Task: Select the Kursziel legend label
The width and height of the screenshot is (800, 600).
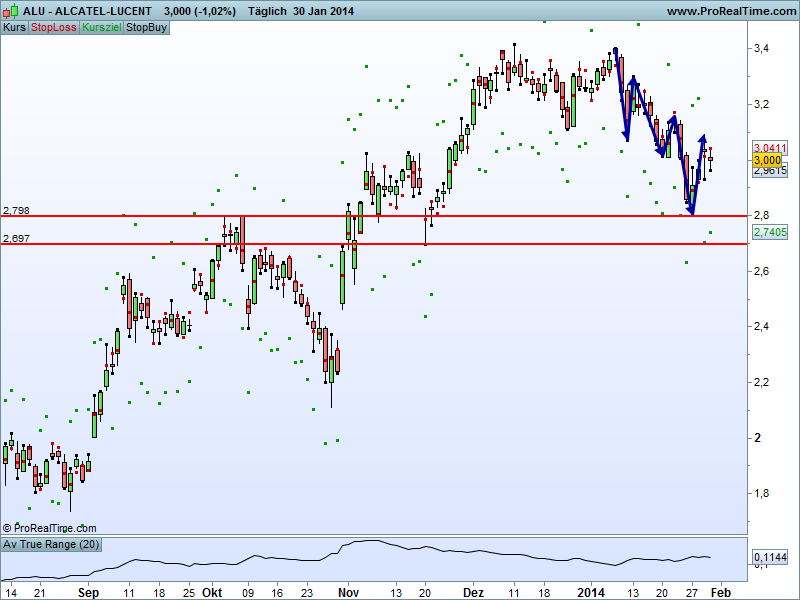Action: point(102,28)
